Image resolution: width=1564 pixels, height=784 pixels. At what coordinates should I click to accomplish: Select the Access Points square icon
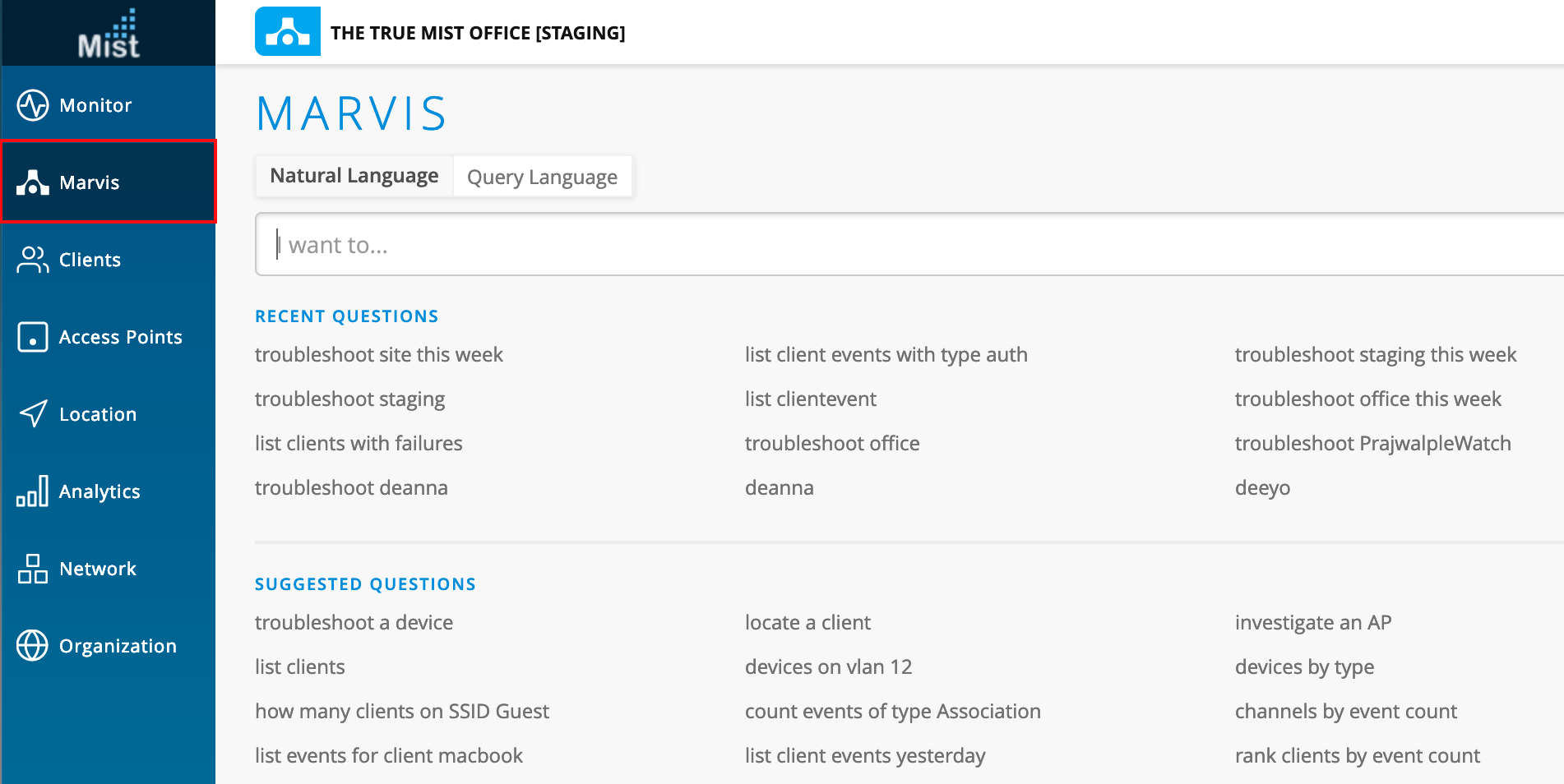[x=33, y=337]
